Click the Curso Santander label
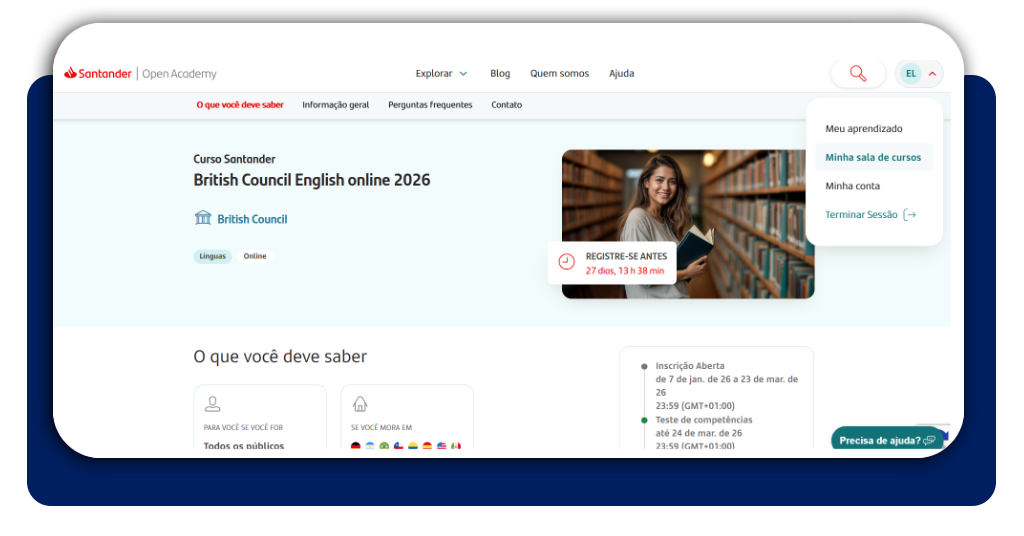The image size is (1024, 536). [x=234, y=159]
